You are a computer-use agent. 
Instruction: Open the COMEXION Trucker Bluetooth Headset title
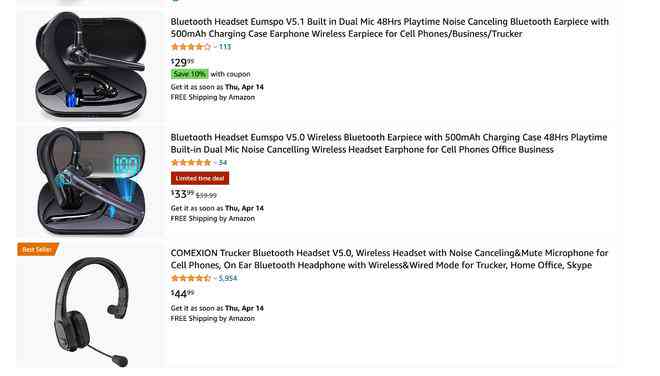[x=389, y=259]
